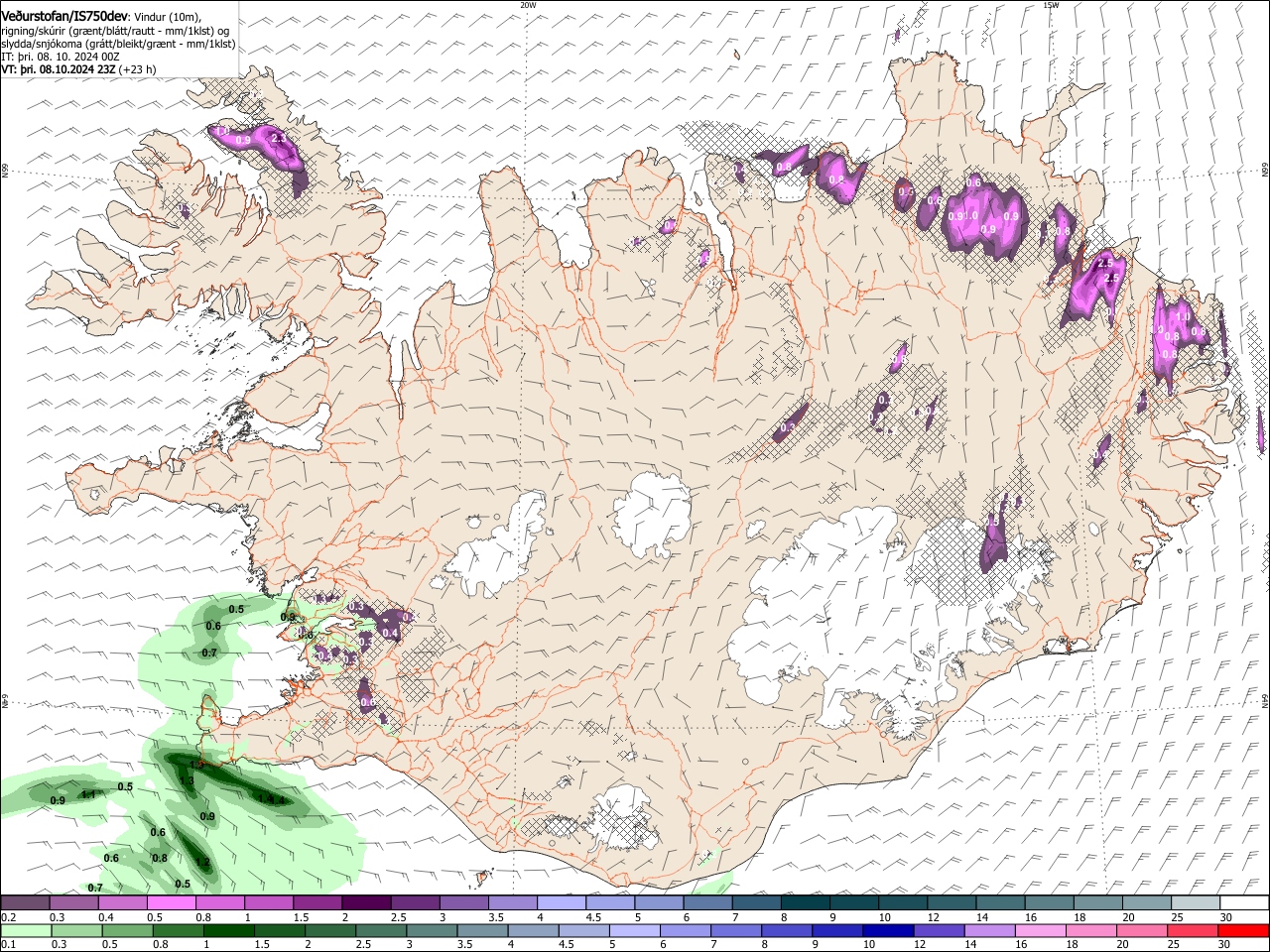Select the snow legend swatch for 0.8–1 mm
The height and width of the screenshot is (952, 1270).
(219, 903)
